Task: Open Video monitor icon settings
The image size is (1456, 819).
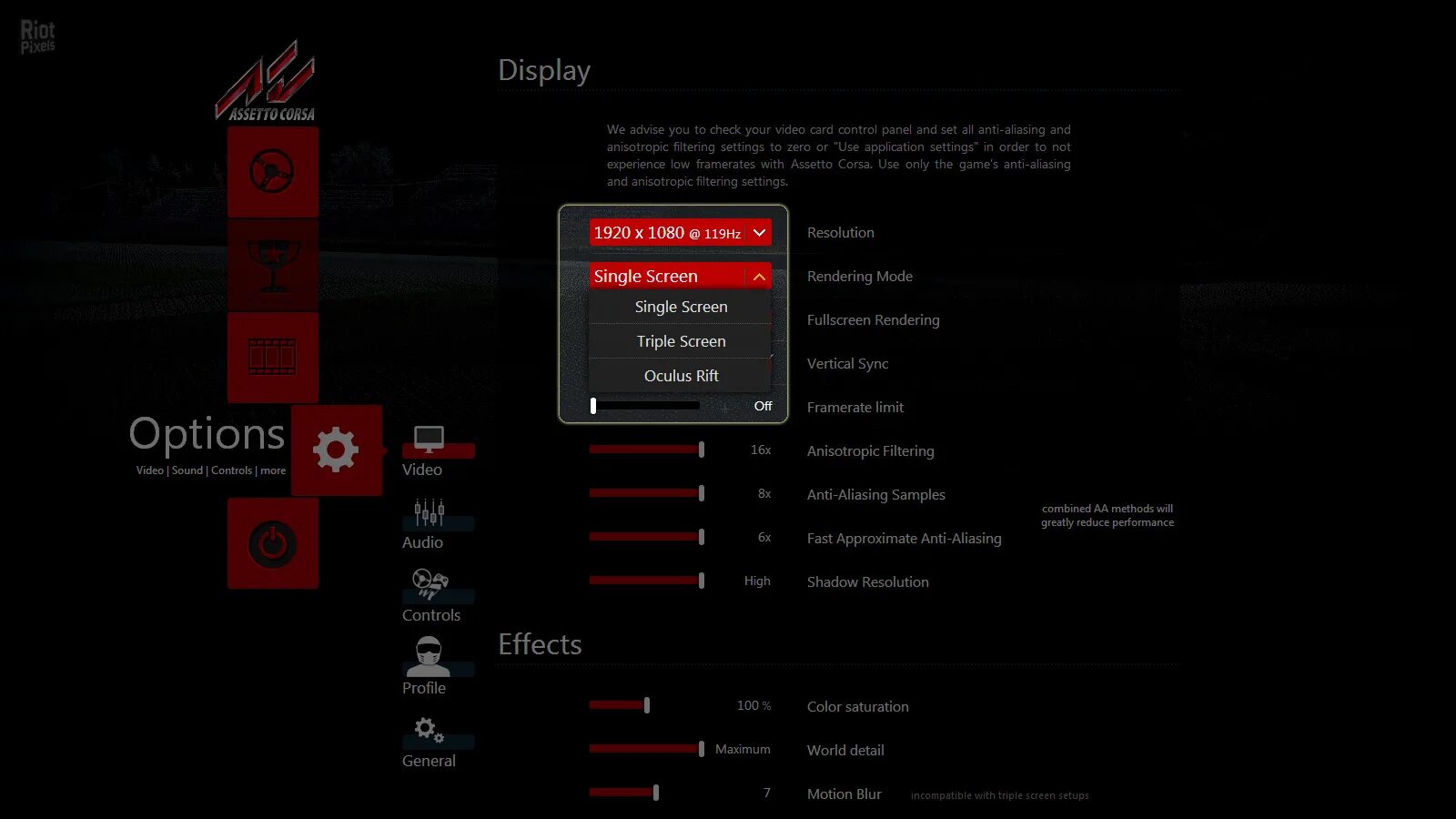Action: pos(429,440)
